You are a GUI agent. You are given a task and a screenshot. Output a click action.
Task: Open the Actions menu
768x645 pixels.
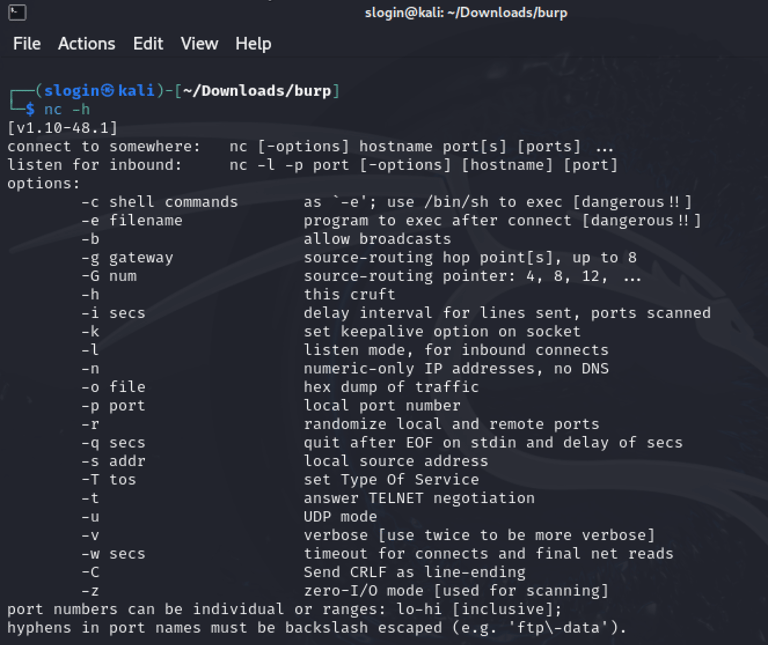[87, 44]
